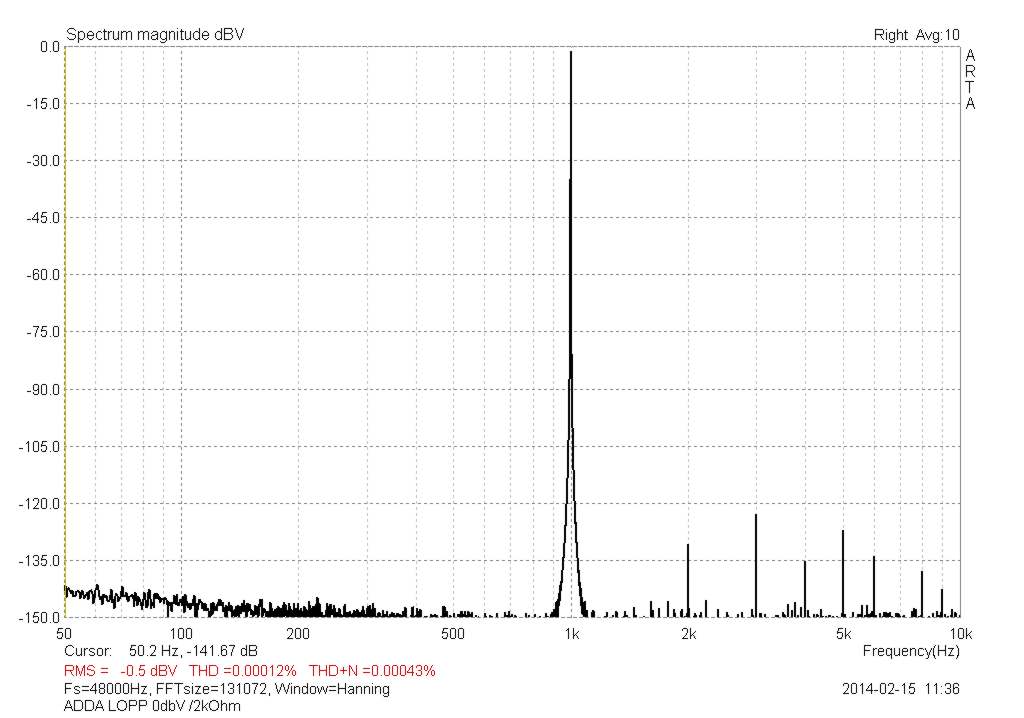Image resolution: width=1024 pixels, height=718 pixels.
Task: Click the 5 kHz fifth harmonic spike
Action: (x=842, y=573)
